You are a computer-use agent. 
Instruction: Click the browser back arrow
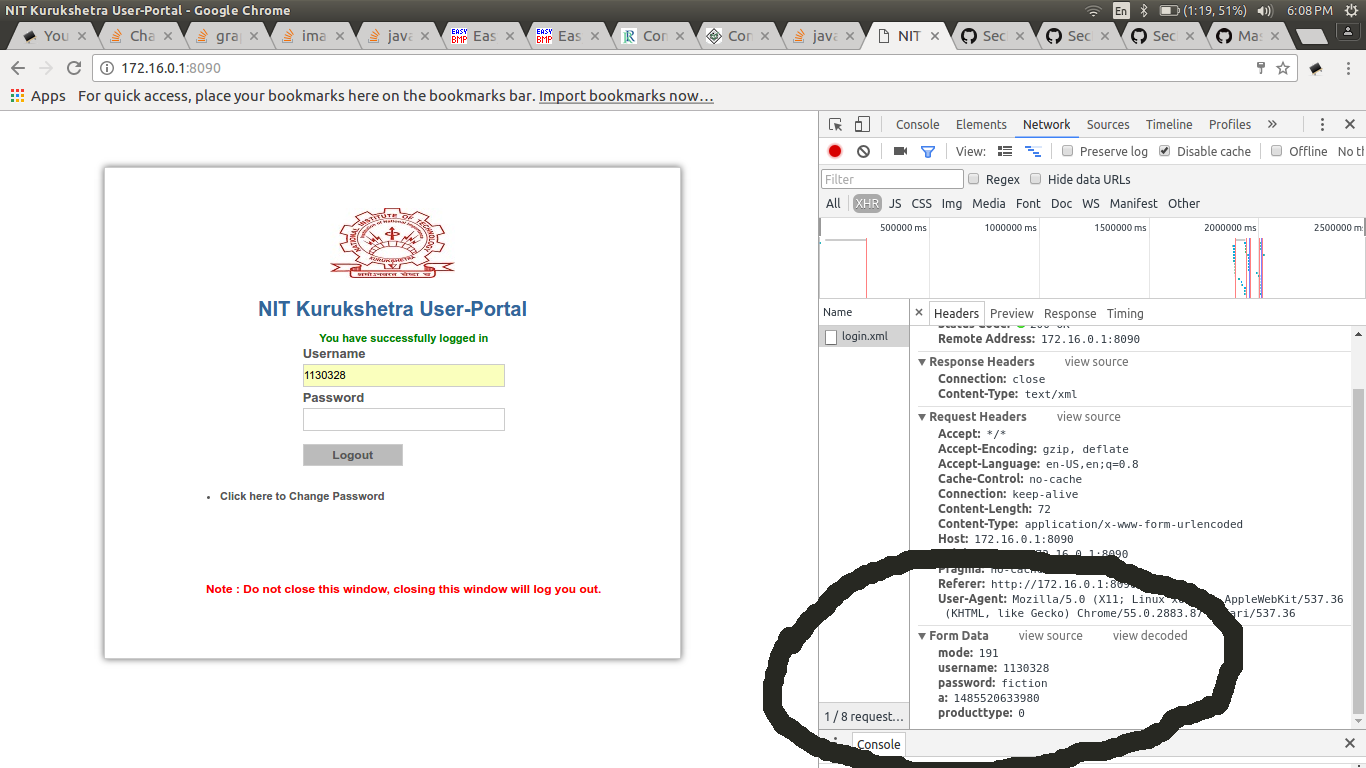click(18, 68)
